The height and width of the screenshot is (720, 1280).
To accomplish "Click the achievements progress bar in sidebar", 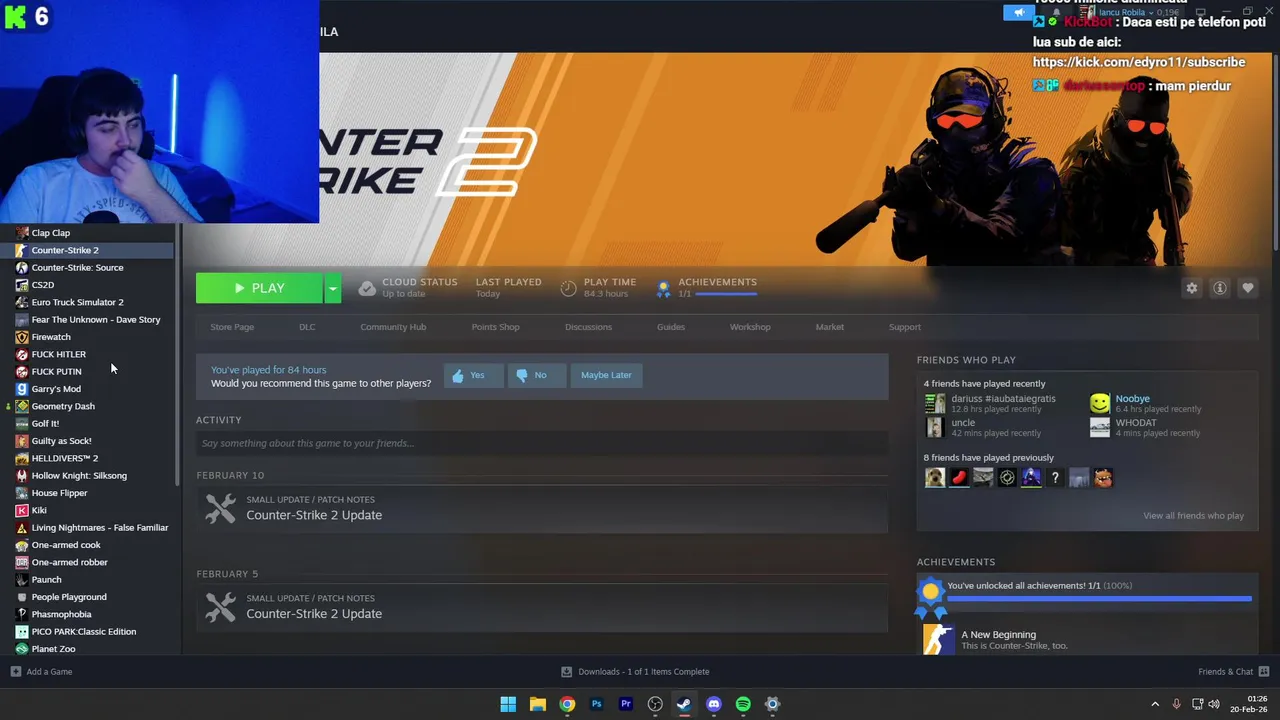I will tap(1099, 599).
